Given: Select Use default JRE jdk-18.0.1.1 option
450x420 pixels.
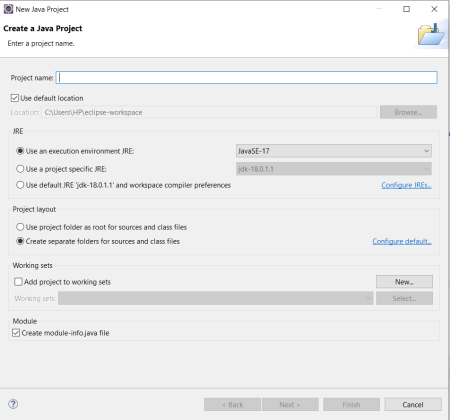Looking at the screenshot, I should point(20,185).
